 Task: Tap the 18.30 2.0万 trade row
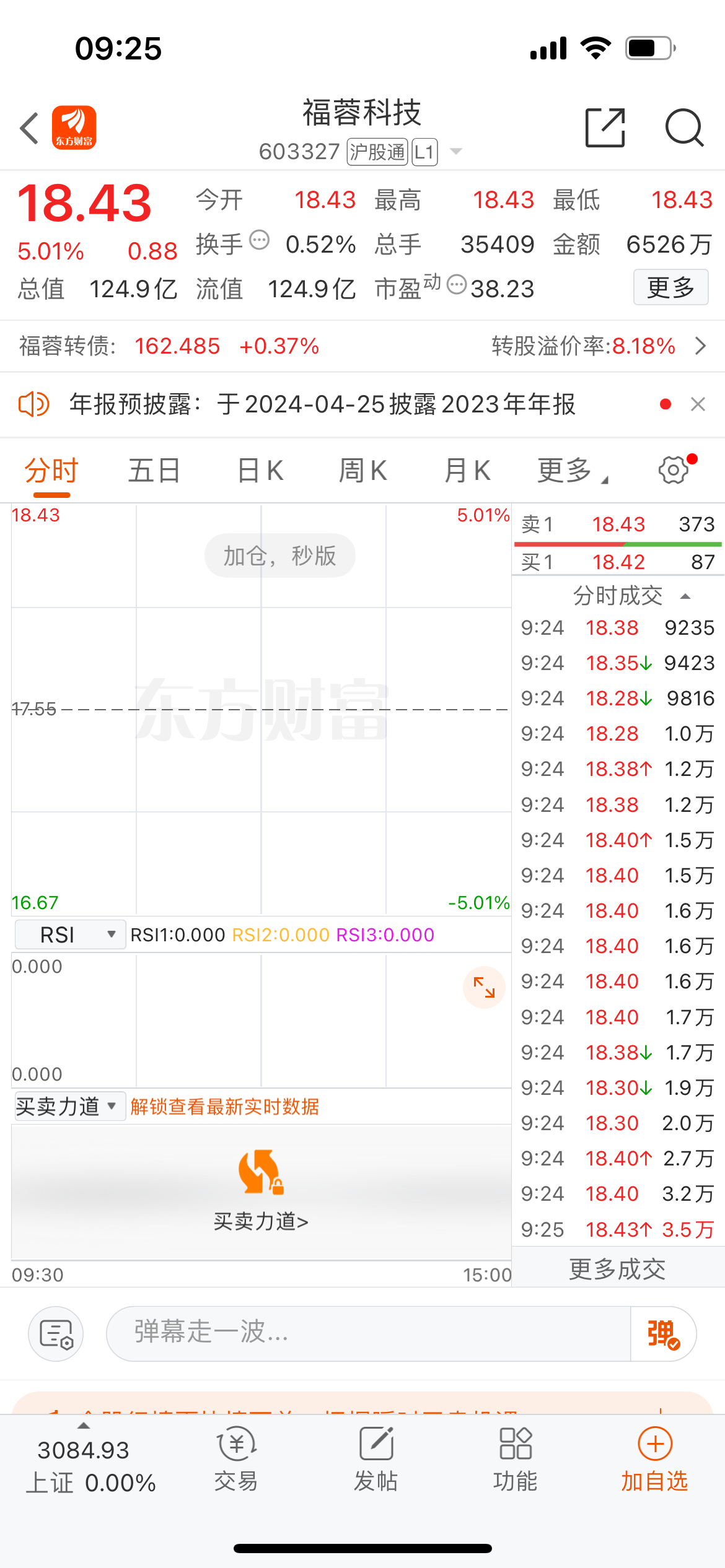(x=618, y=1123)
